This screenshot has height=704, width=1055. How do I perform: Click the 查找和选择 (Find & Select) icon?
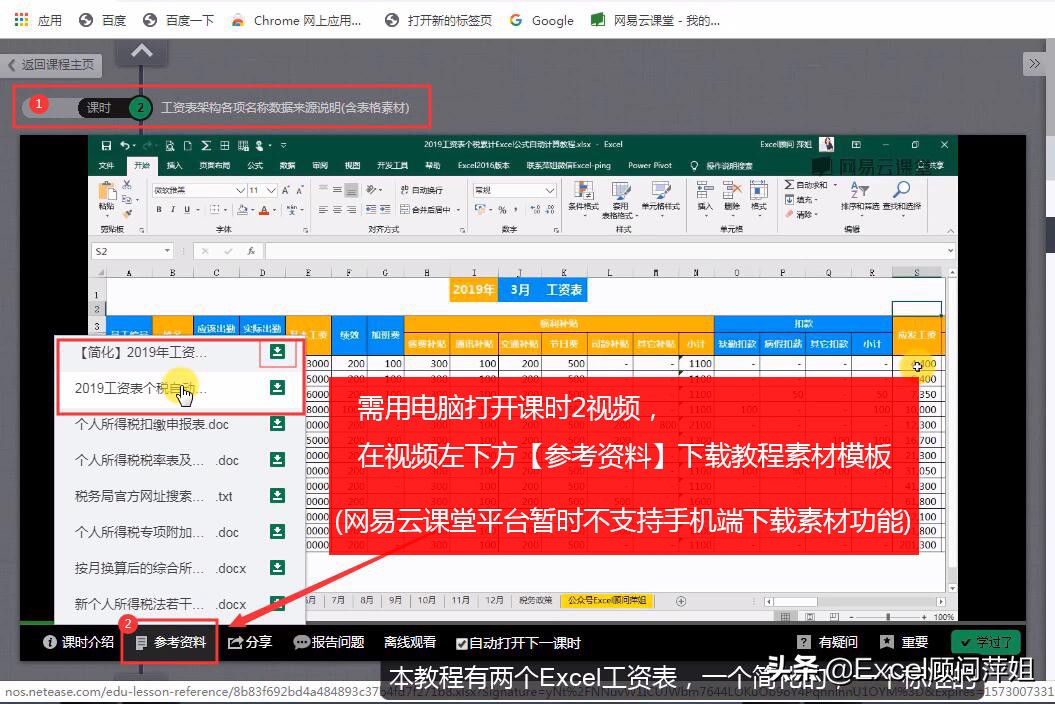902,197
